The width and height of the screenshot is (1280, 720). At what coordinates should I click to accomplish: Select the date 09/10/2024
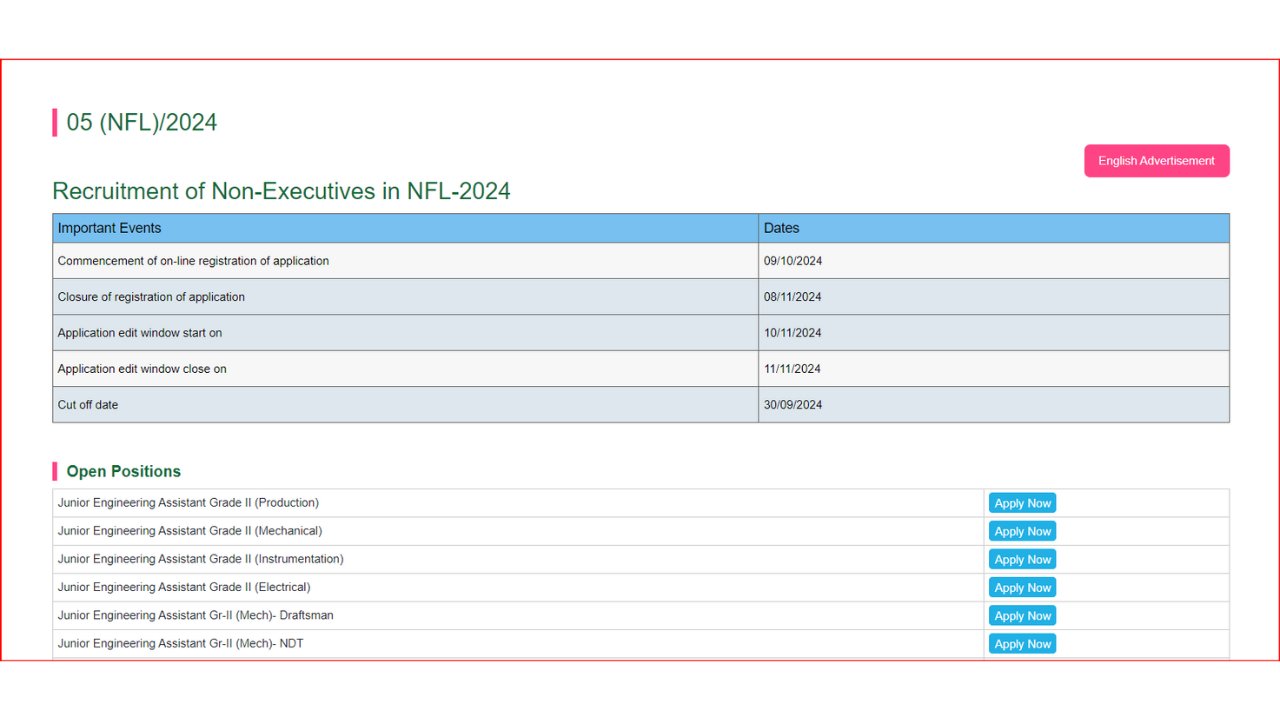pos(792,261)
